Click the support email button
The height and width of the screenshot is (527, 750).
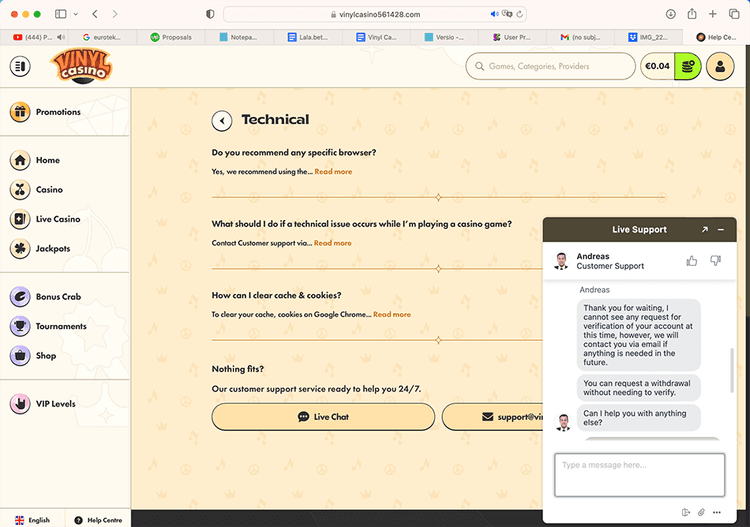click(x=493, y=417)
